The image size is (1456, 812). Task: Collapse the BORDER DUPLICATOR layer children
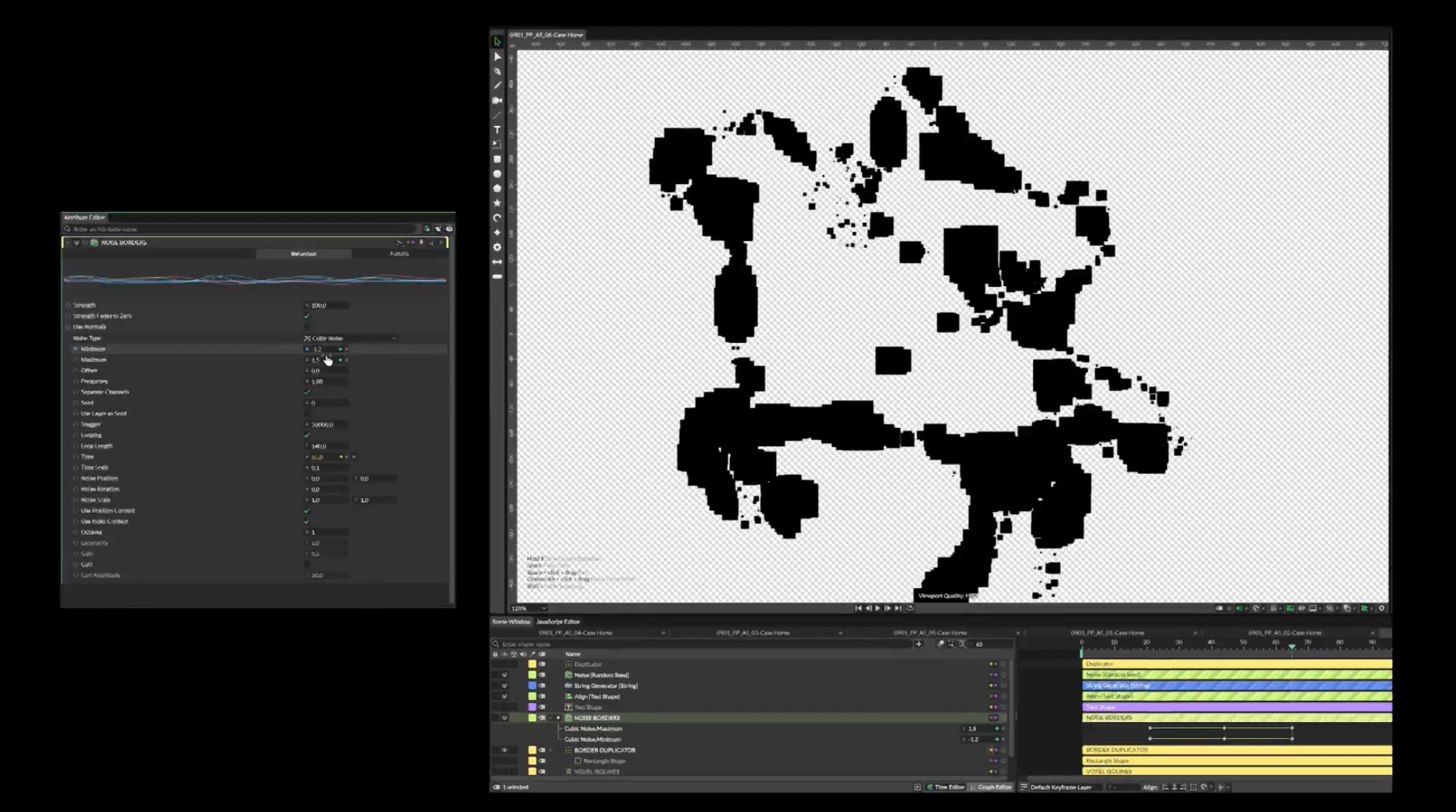(x=551, y=750)
